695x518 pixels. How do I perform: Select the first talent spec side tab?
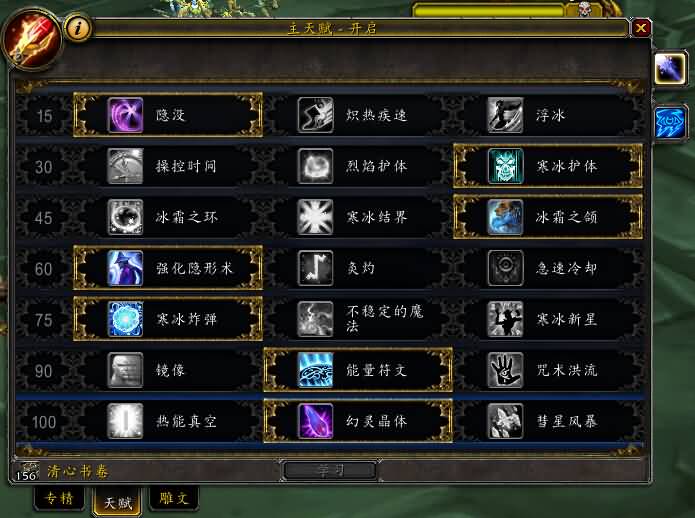click(x=670, y=68)
